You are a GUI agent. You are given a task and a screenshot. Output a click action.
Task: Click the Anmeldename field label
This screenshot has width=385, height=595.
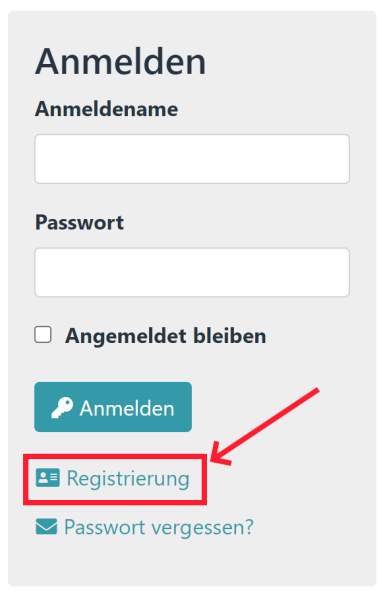coord(107,109)
